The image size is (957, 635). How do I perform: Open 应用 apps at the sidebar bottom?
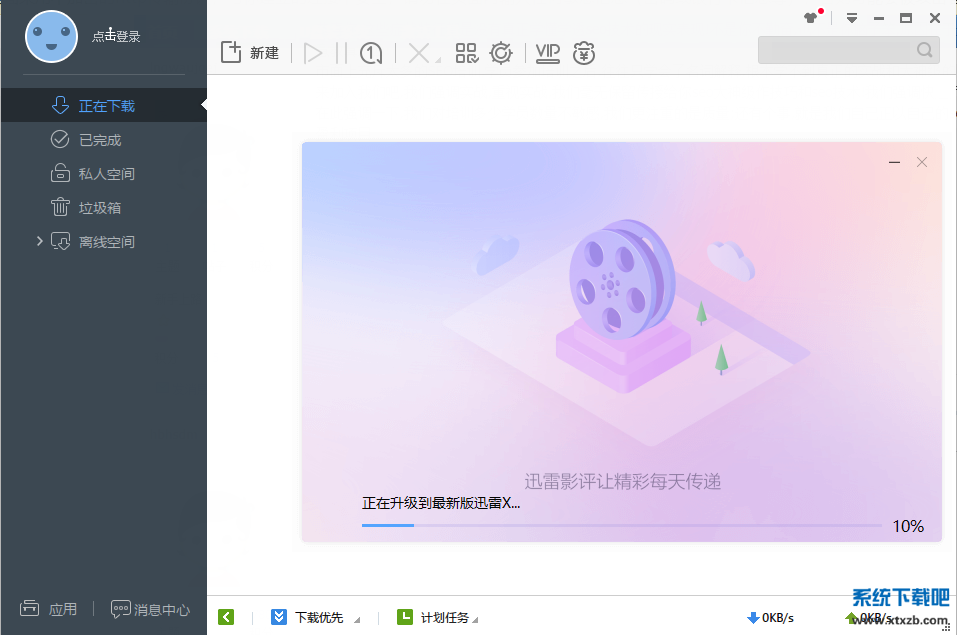point(48,609)
